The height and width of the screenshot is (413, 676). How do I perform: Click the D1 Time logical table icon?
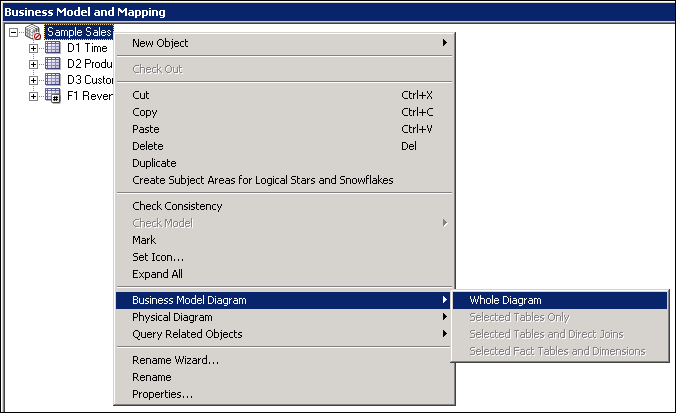[54, 48]
